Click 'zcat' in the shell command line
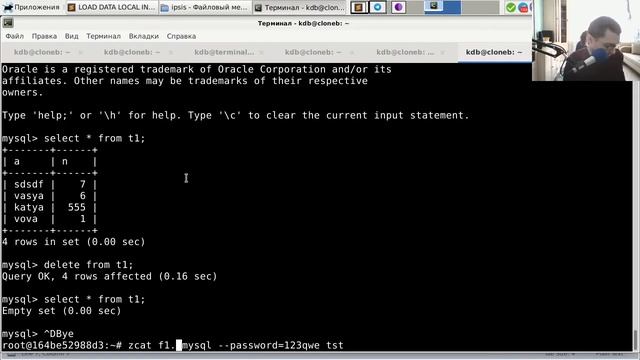The image size is (640, 360). click(140, 345)
